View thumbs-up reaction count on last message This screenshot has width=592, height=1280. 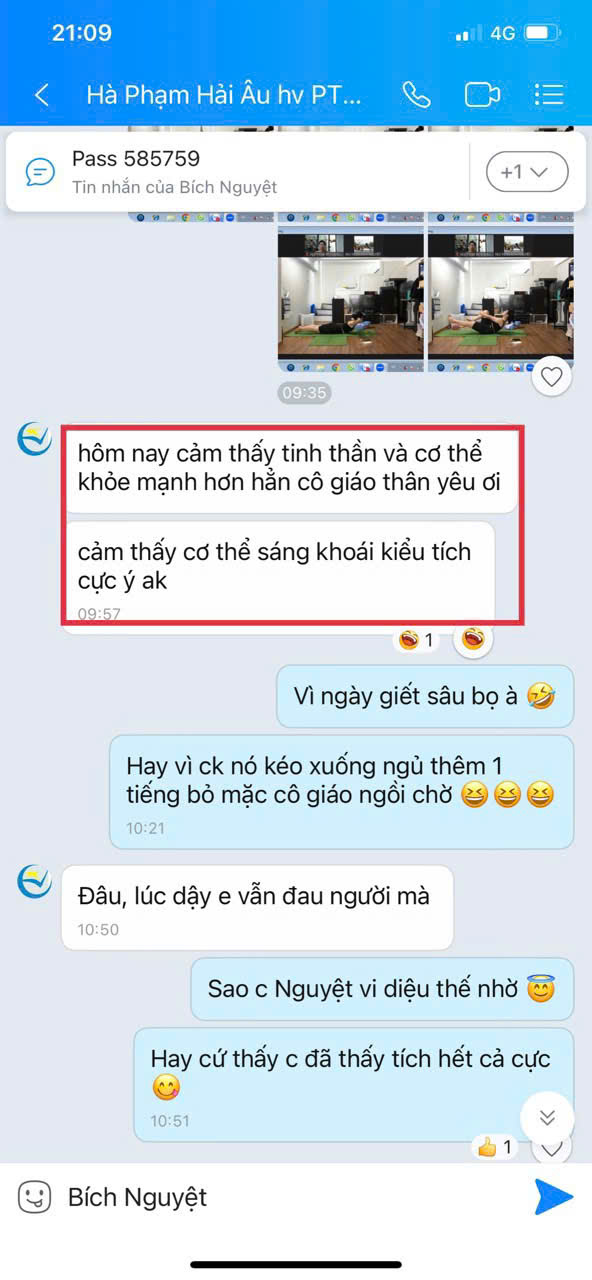[x=495, y=1147]
